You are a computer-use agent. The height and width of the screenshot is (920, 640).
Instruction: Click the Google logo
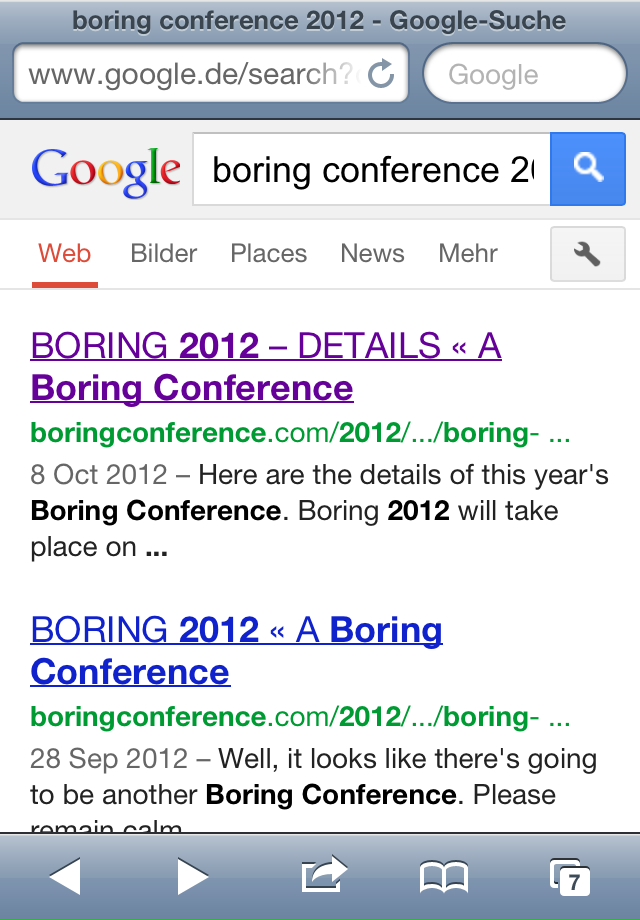[x=106, y=171]
